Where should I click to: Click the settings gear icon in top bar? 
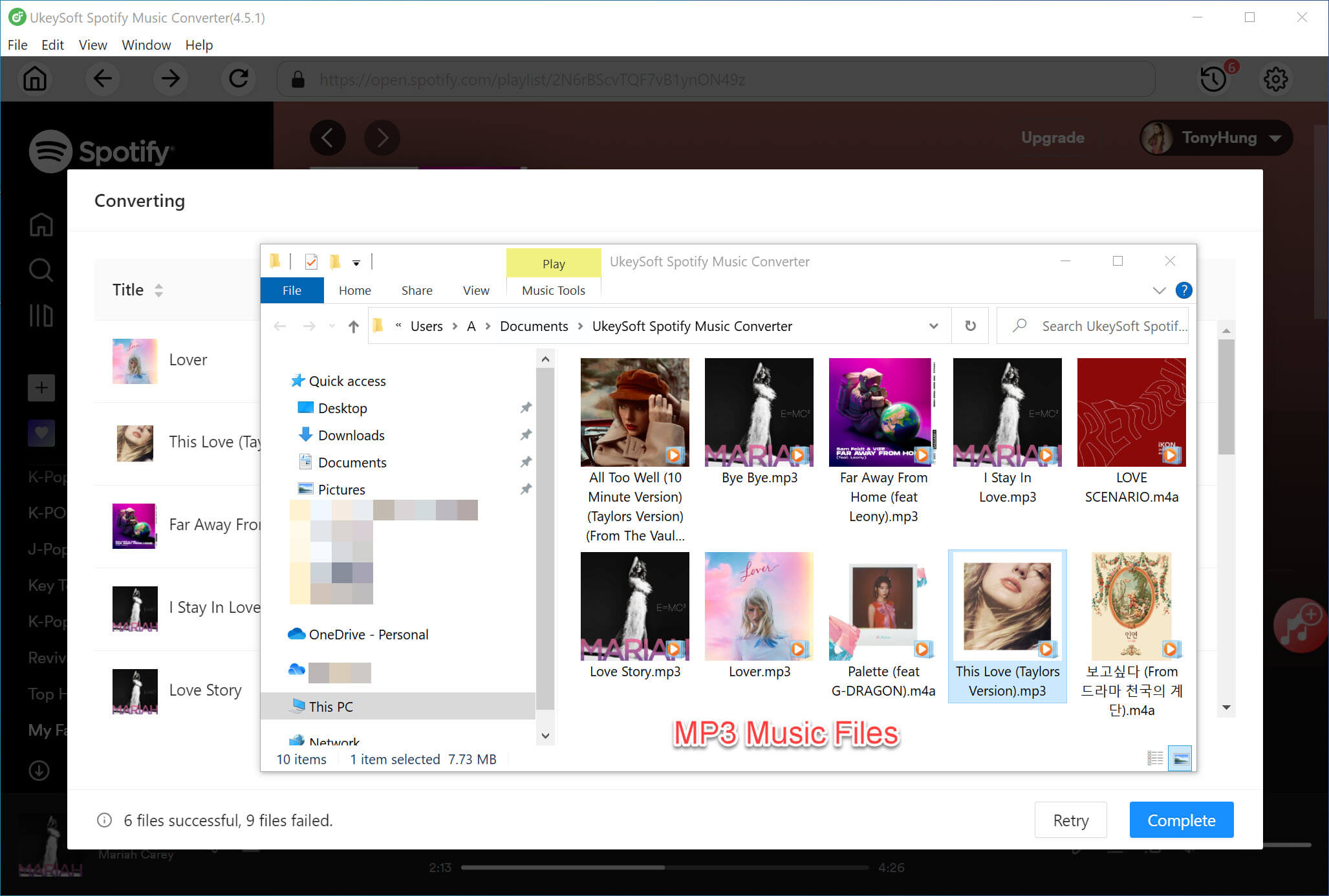(1275, 80)
